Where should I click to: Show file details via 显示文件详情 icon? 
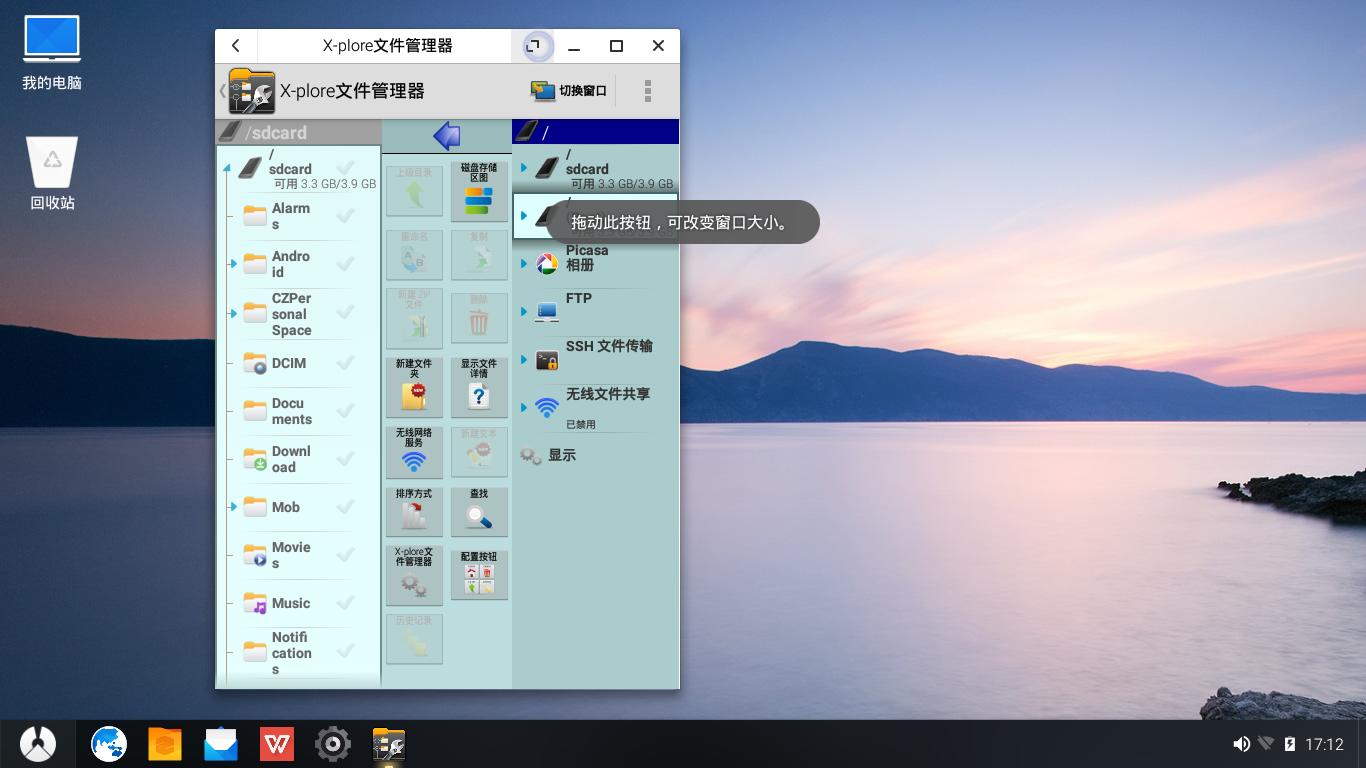pos(479,387)
